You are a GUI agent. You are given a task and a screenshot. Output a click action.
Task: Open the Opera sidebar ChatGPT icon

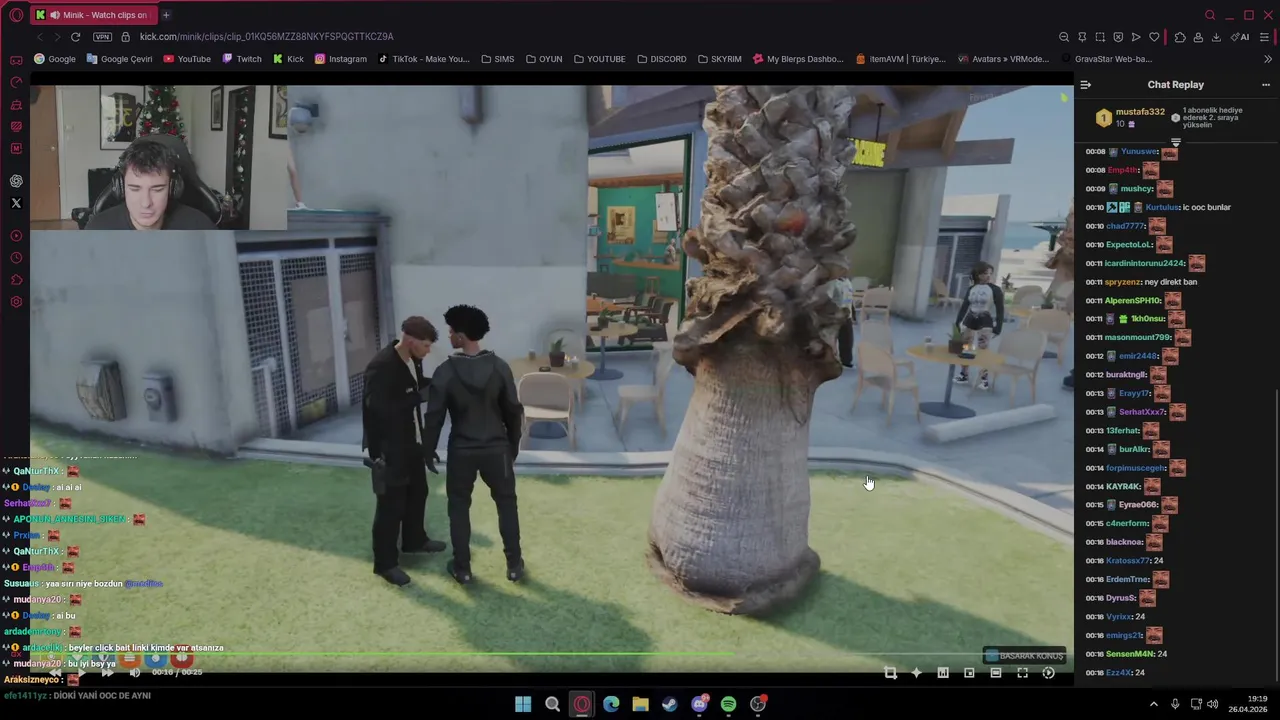click(16, 181)
